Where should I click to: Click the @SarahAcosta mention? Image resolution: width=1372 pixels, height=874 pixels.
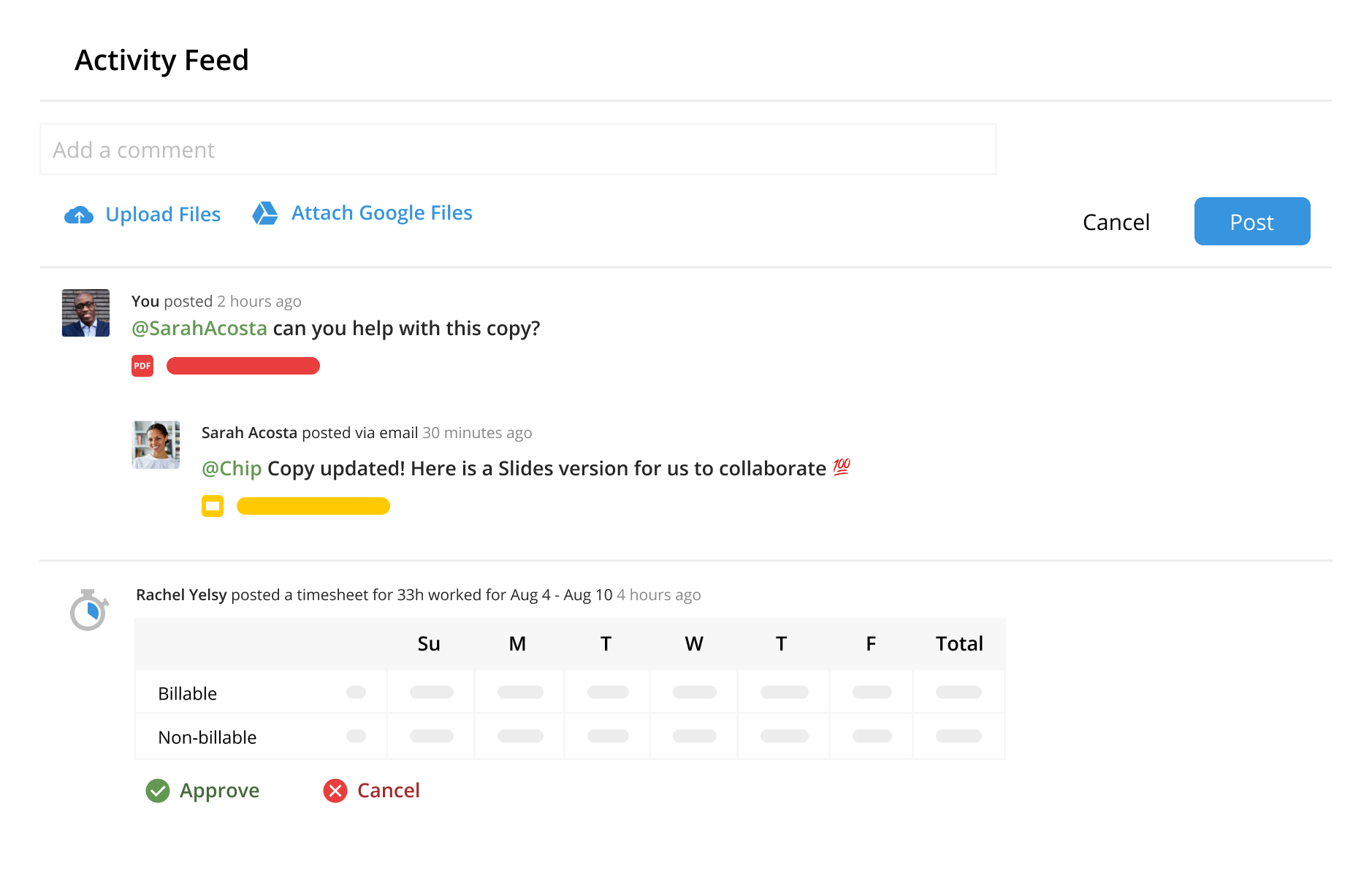tap(199, 329)
